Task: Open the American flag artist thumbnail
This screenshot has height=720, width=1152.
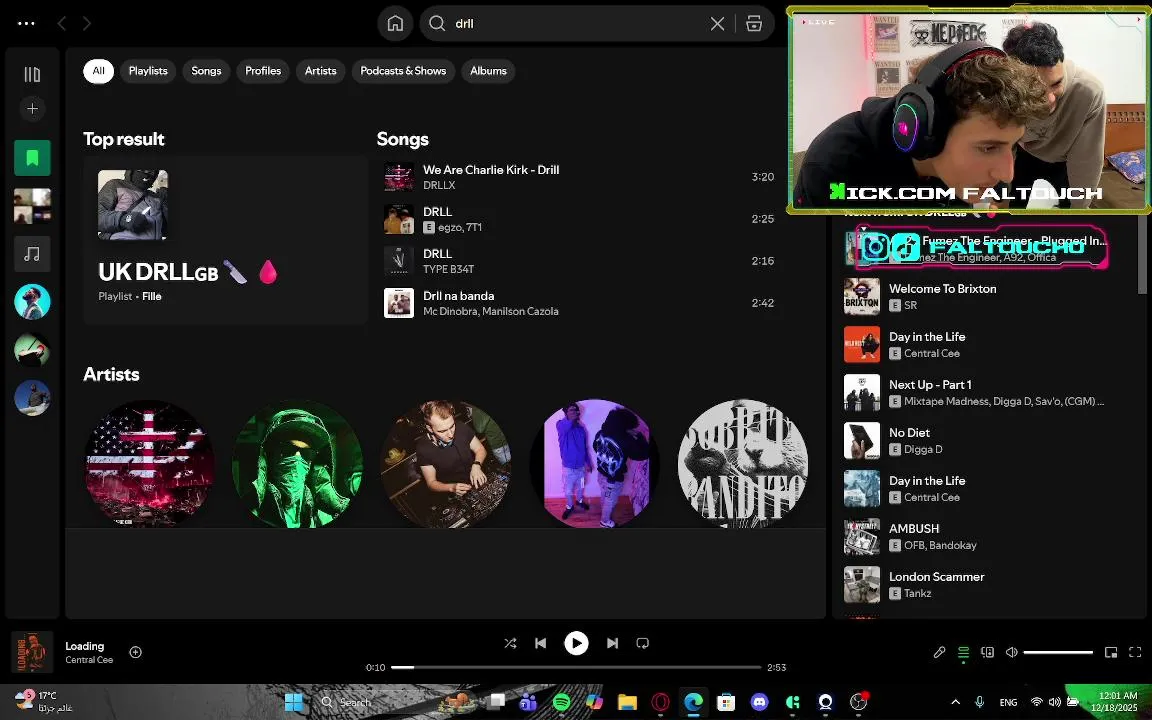Action: 149,464
